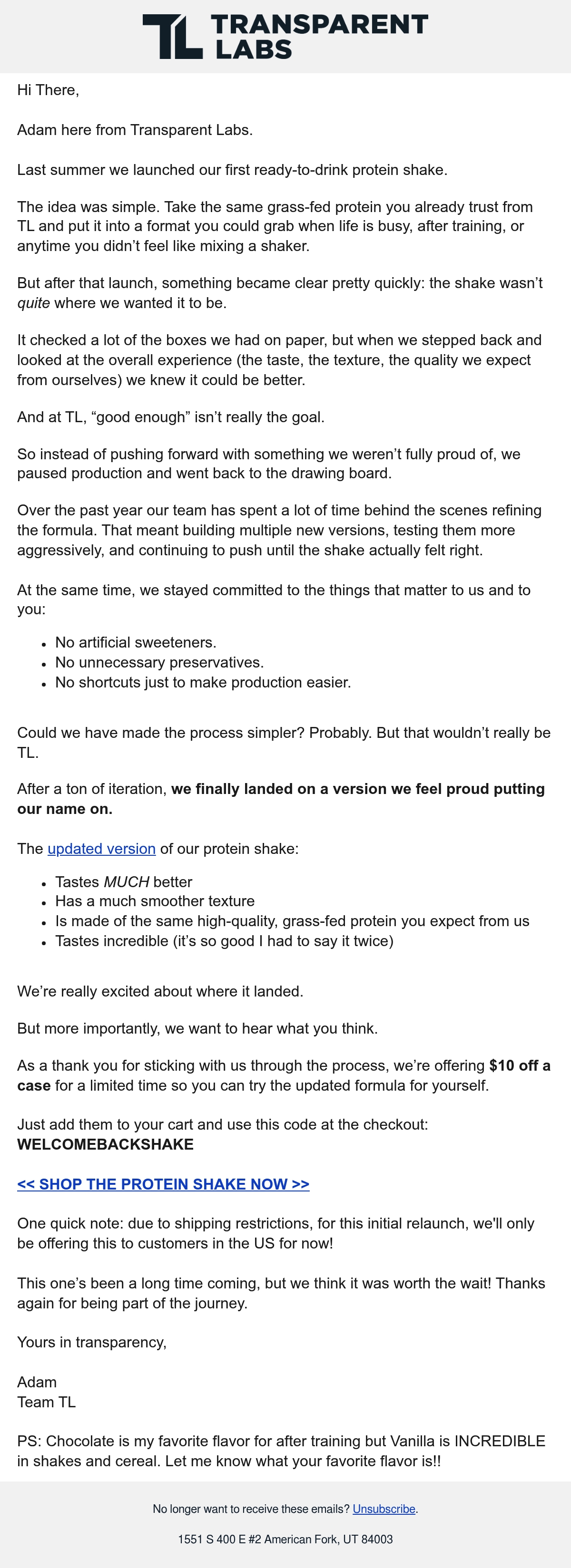Click the TL logo mark in header
The image size is (571, 1568).
(x=172, y=37)
